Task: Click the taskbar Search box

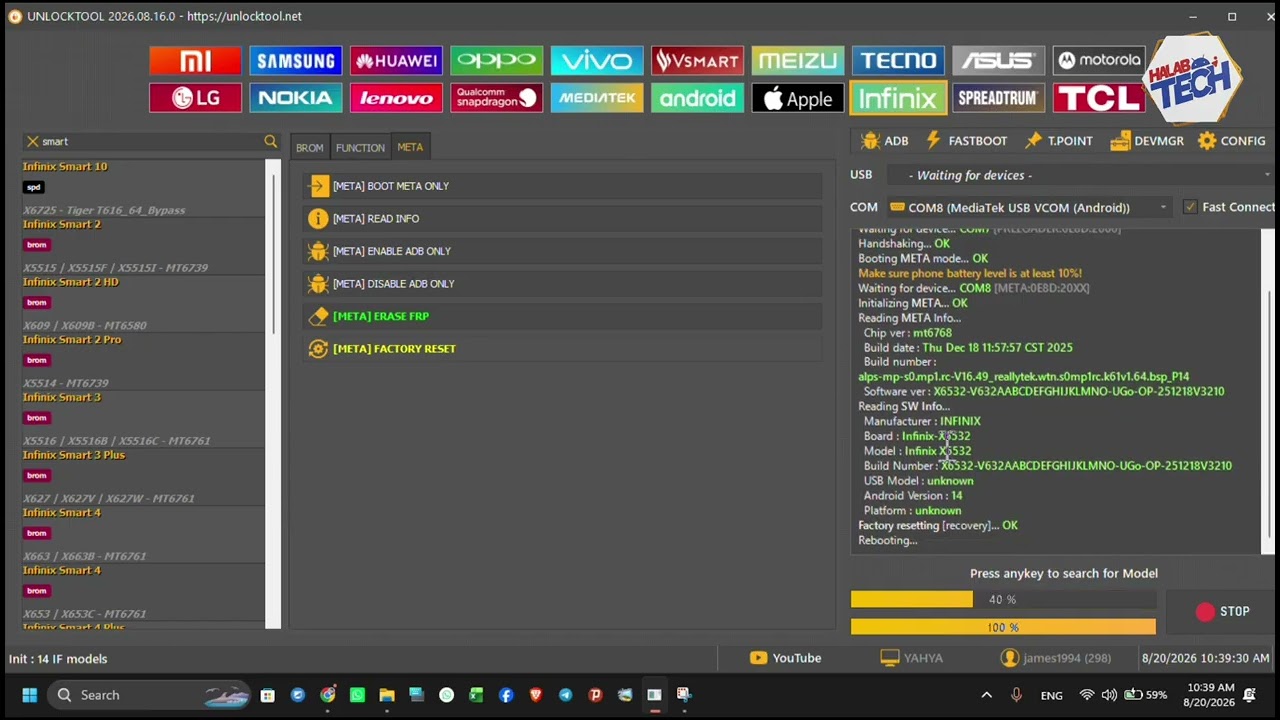Action: (150, 695)
